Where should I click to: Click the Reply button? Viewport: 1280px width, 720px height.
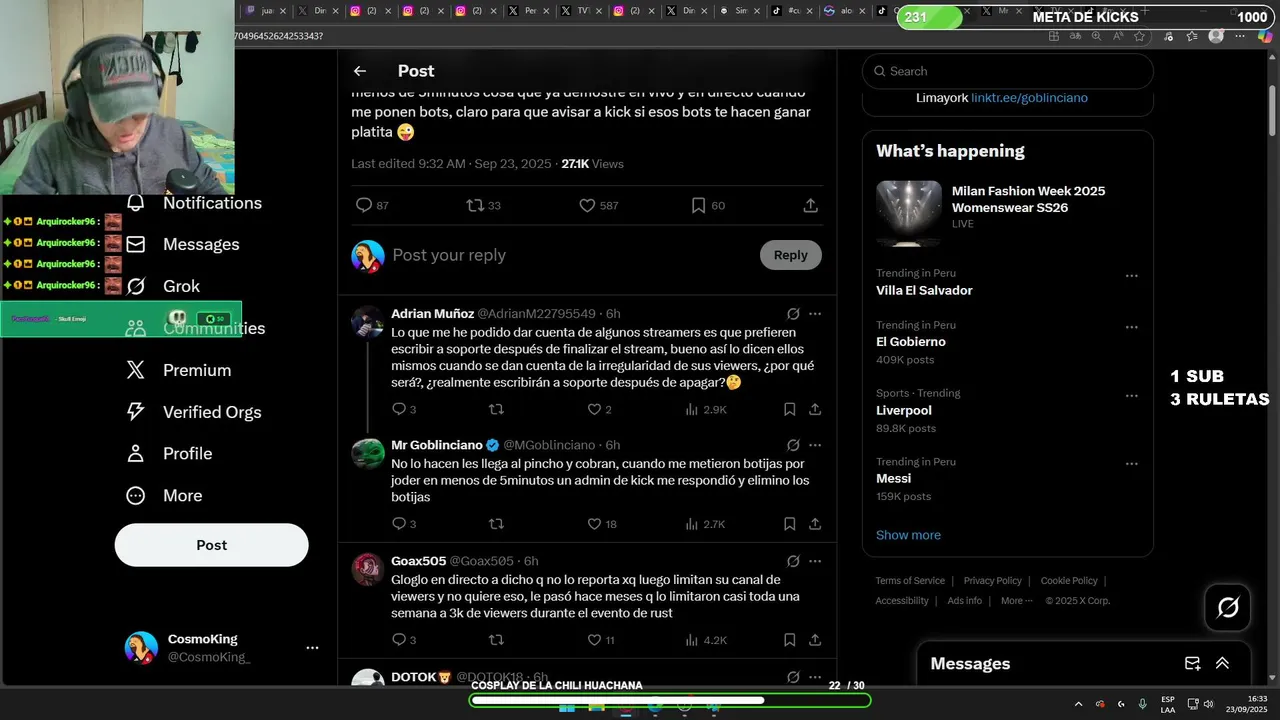[x=790, y=255]
